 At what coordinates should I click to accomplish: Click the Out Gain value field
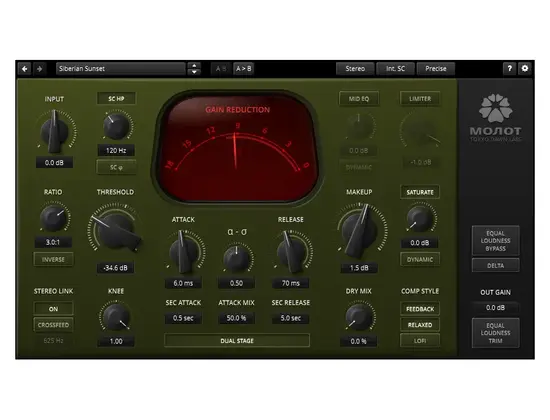[x=495, y=308]
